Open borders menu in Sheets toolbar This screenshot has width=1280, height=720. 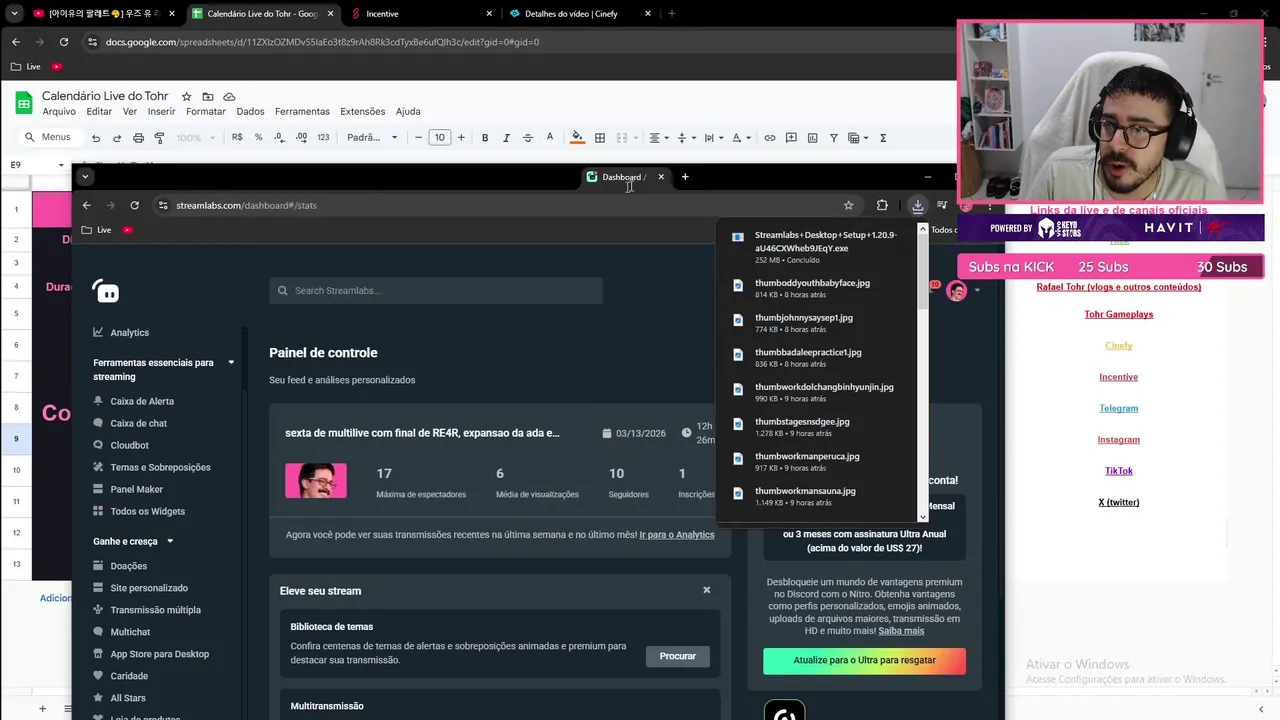pos(600,138)
